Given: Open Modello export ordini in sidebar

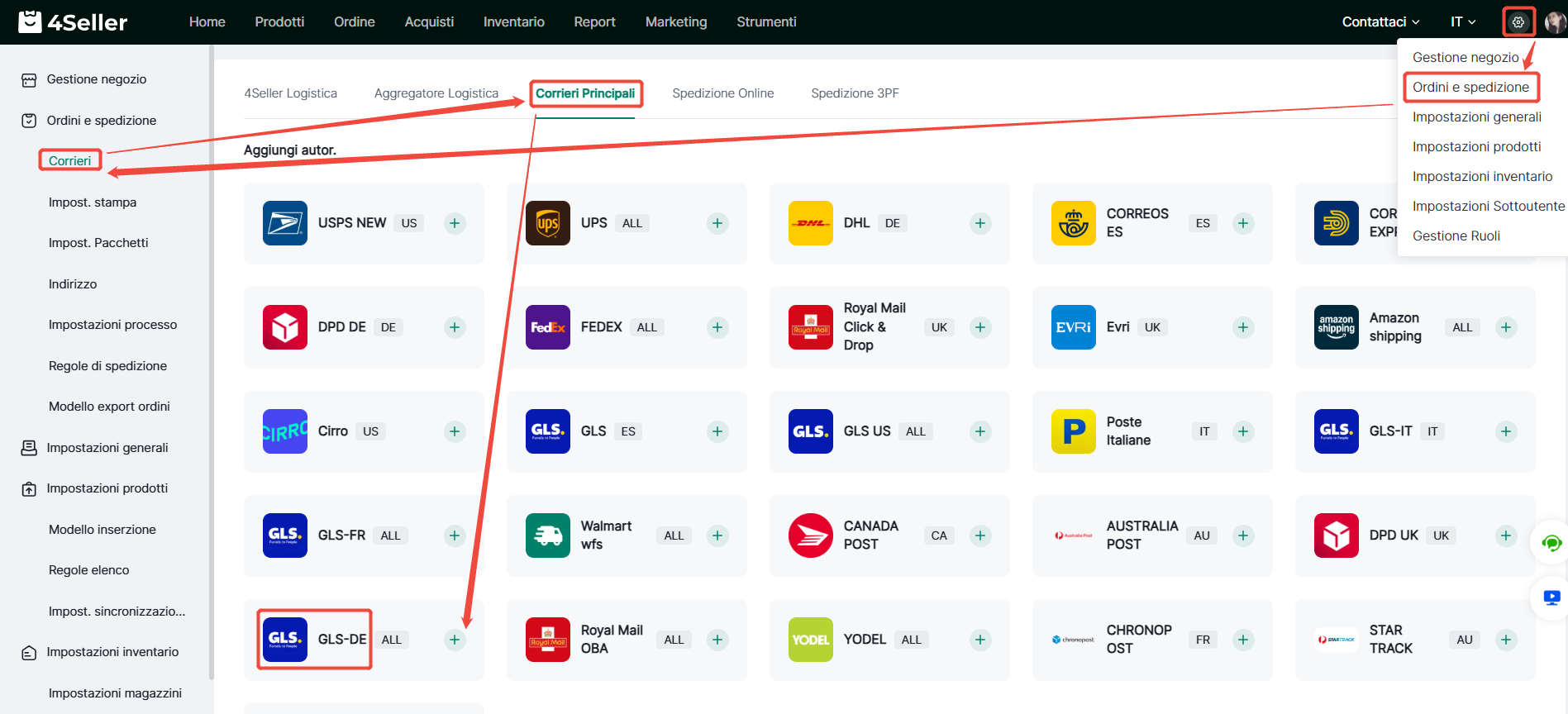Looking at the screenshot, I should pos(109,407).
